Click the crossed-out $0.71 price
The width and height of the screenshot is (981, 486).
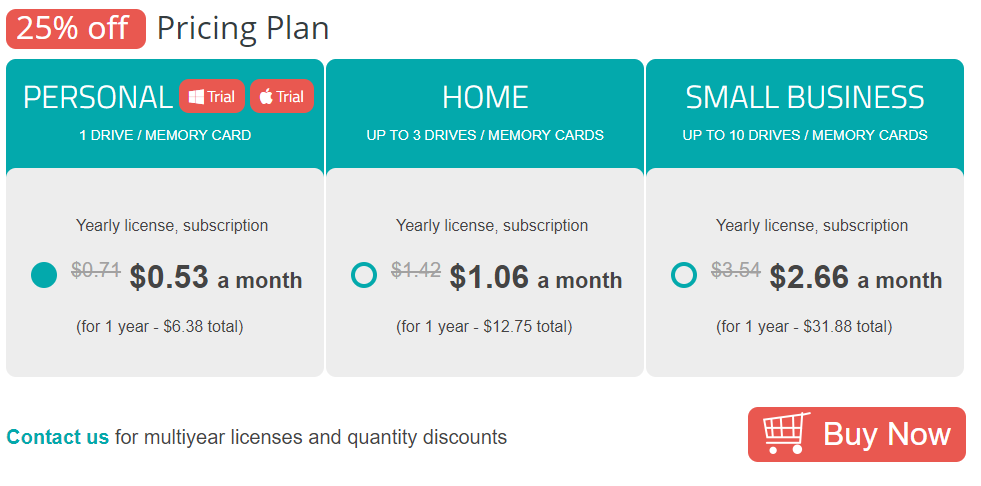[96, 269]
